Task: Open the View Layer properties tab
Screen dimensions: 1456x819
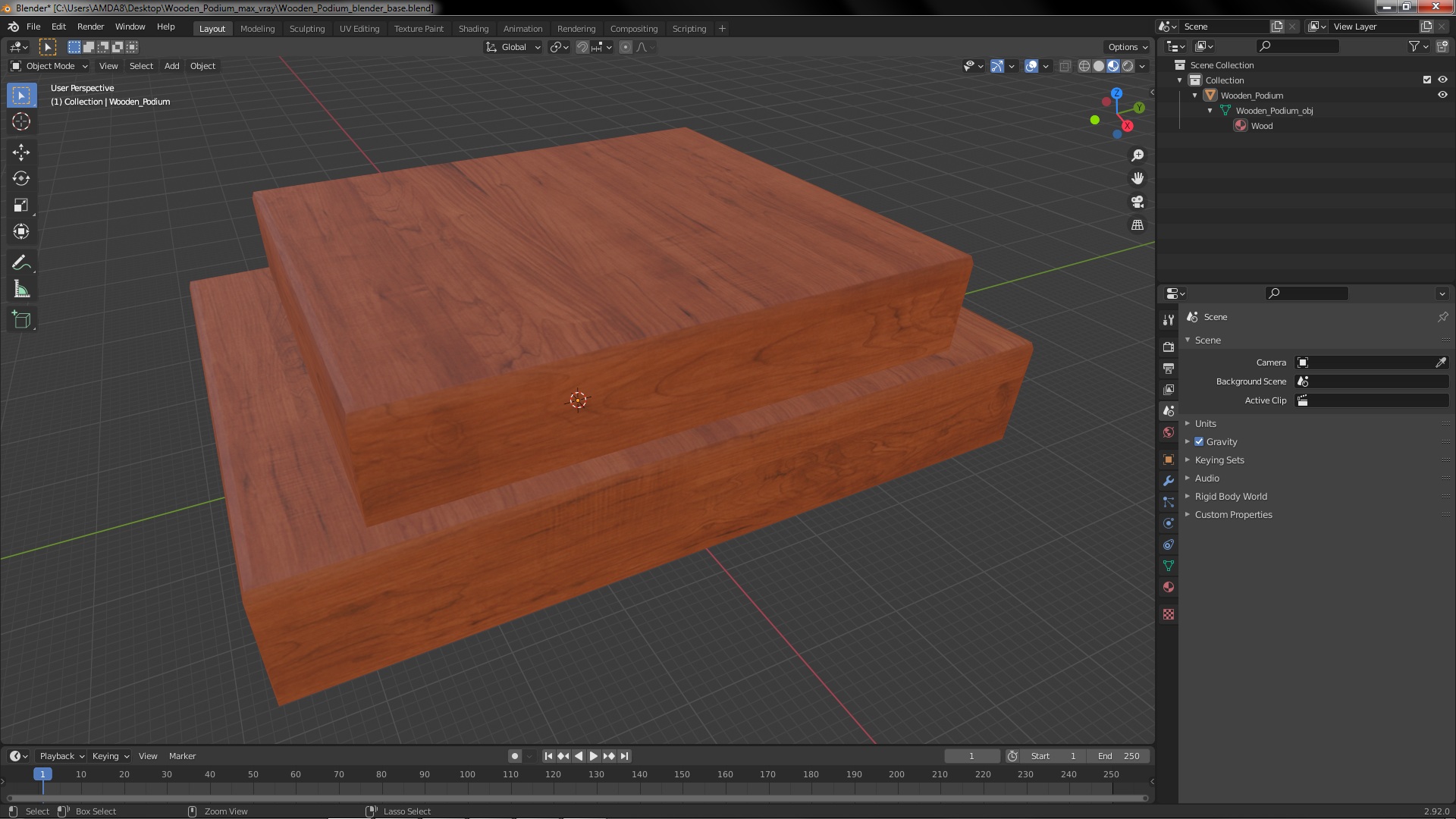Action: coord(1169,389)
